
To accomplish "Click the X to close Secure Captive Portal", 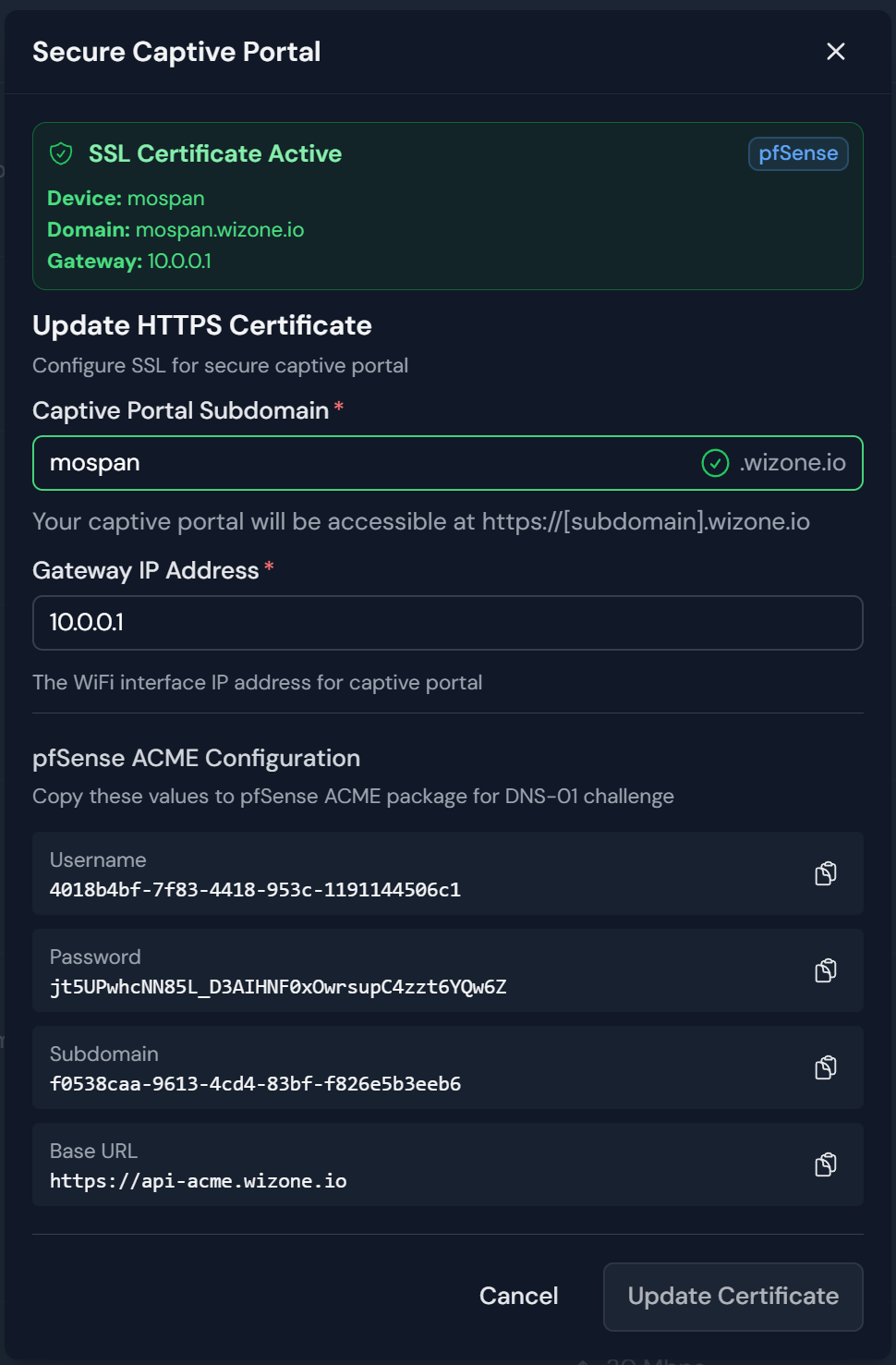I will (x=835, y=52).
